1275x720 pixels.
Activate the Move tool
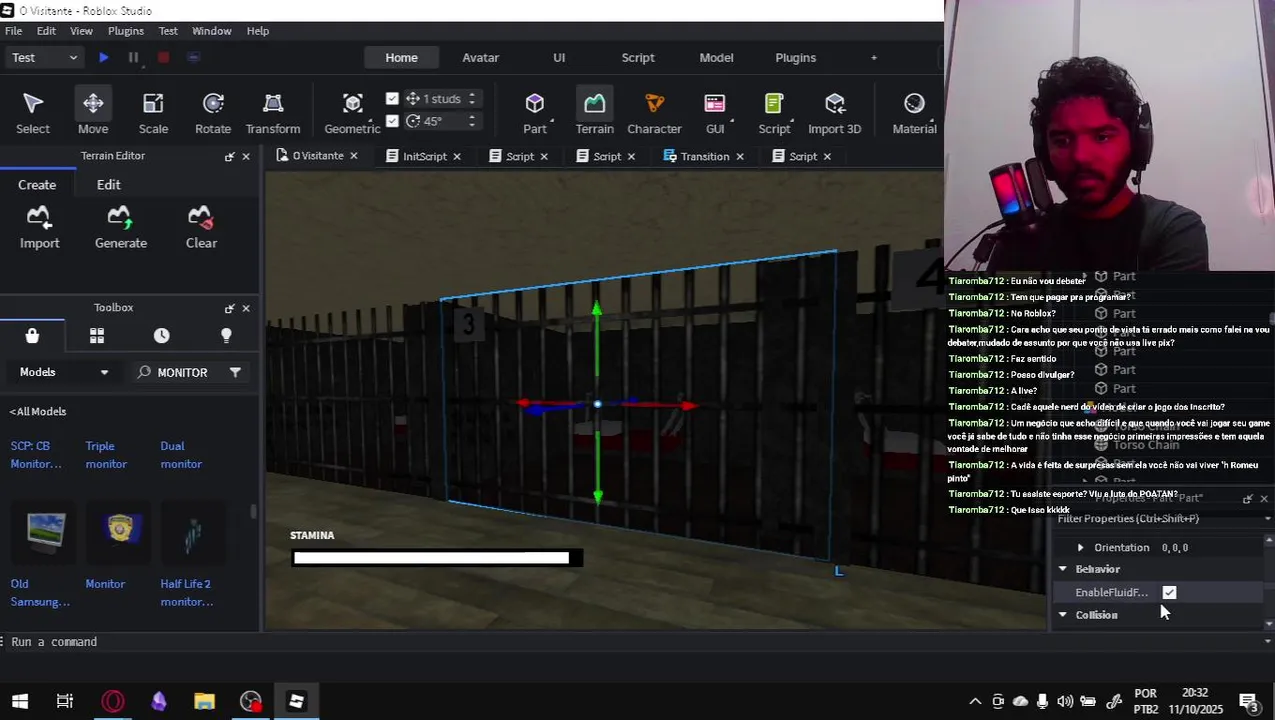coord(93,113)
